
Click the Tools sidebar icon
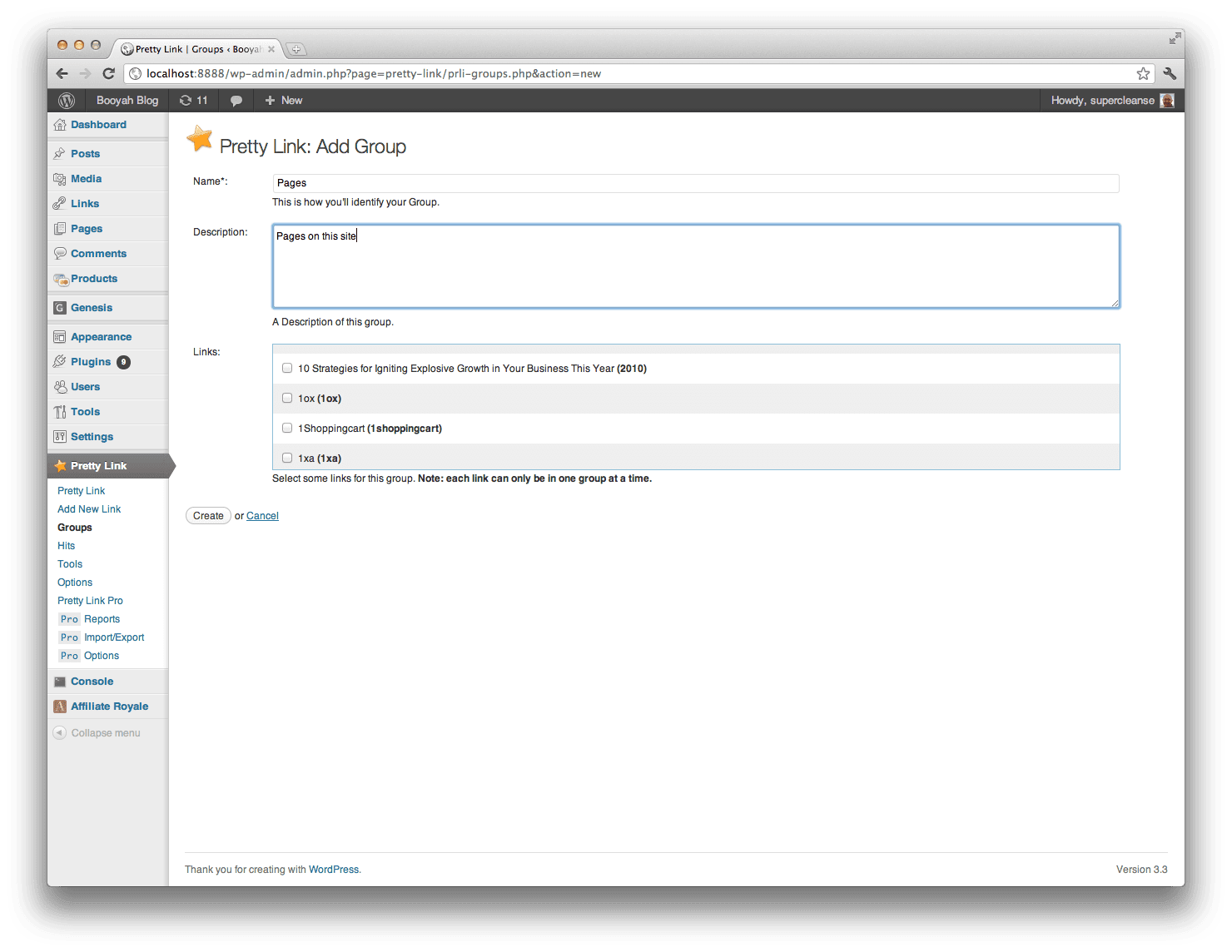coord(60,412)
